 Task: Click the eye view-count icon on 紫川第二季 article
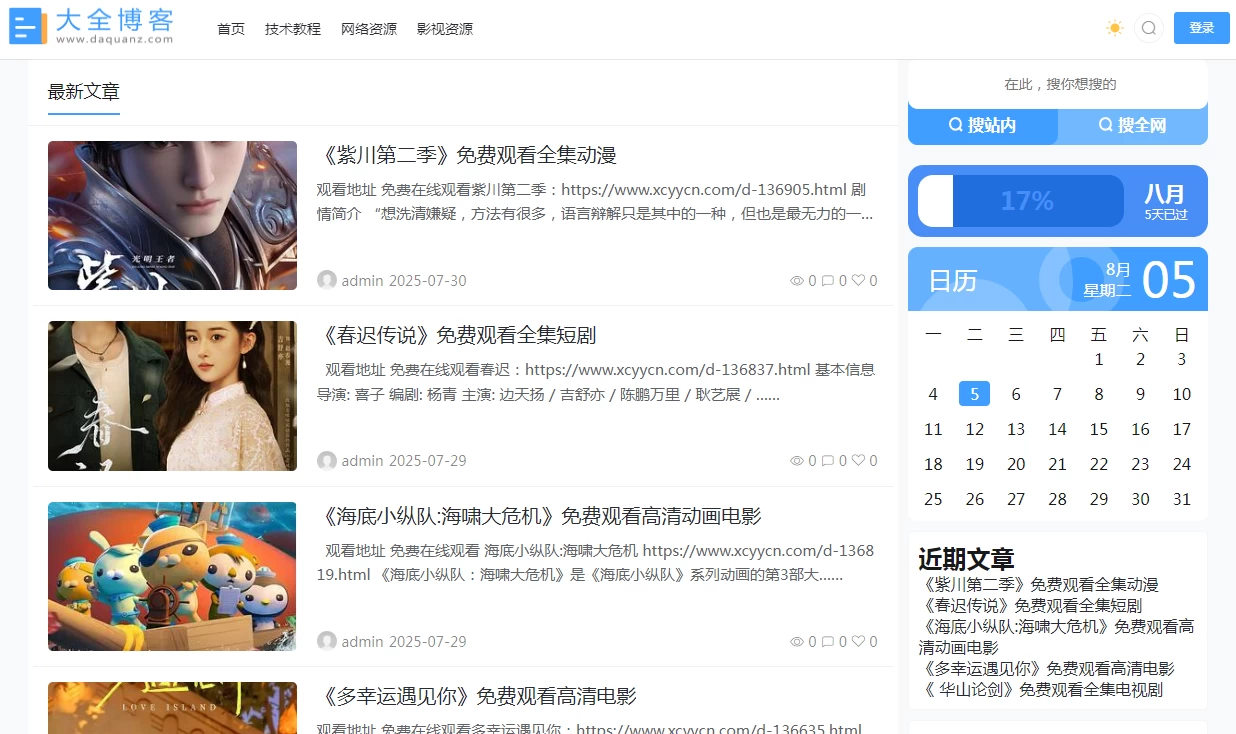[797, 280]
